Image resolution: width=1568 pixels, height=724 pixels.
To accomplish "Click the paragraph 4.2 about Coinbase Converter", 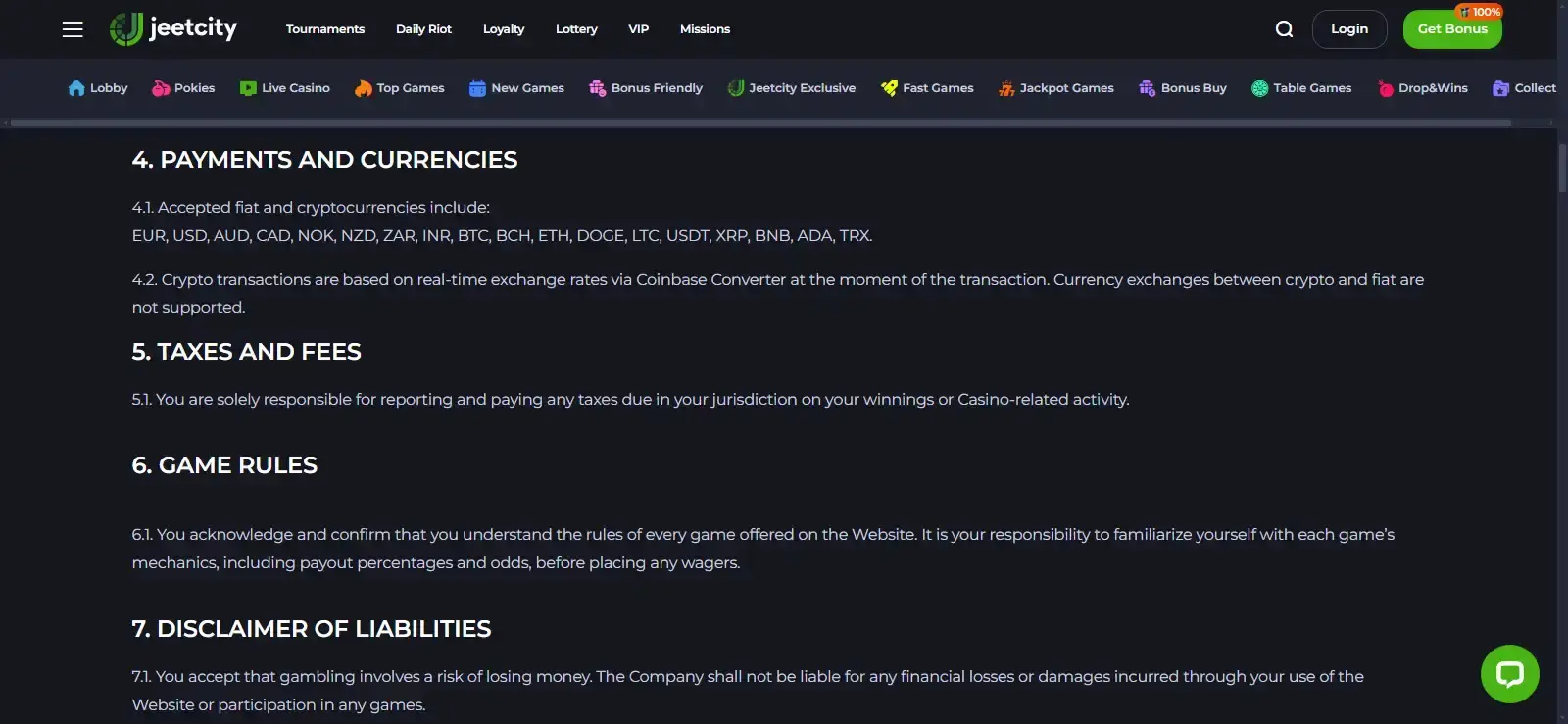I will tap(778, 294).
